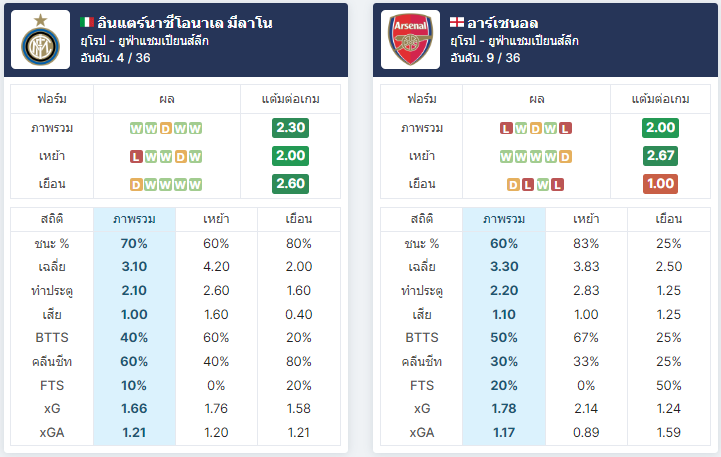Click Inter's orange D away form badge

(x=136, y=185)
